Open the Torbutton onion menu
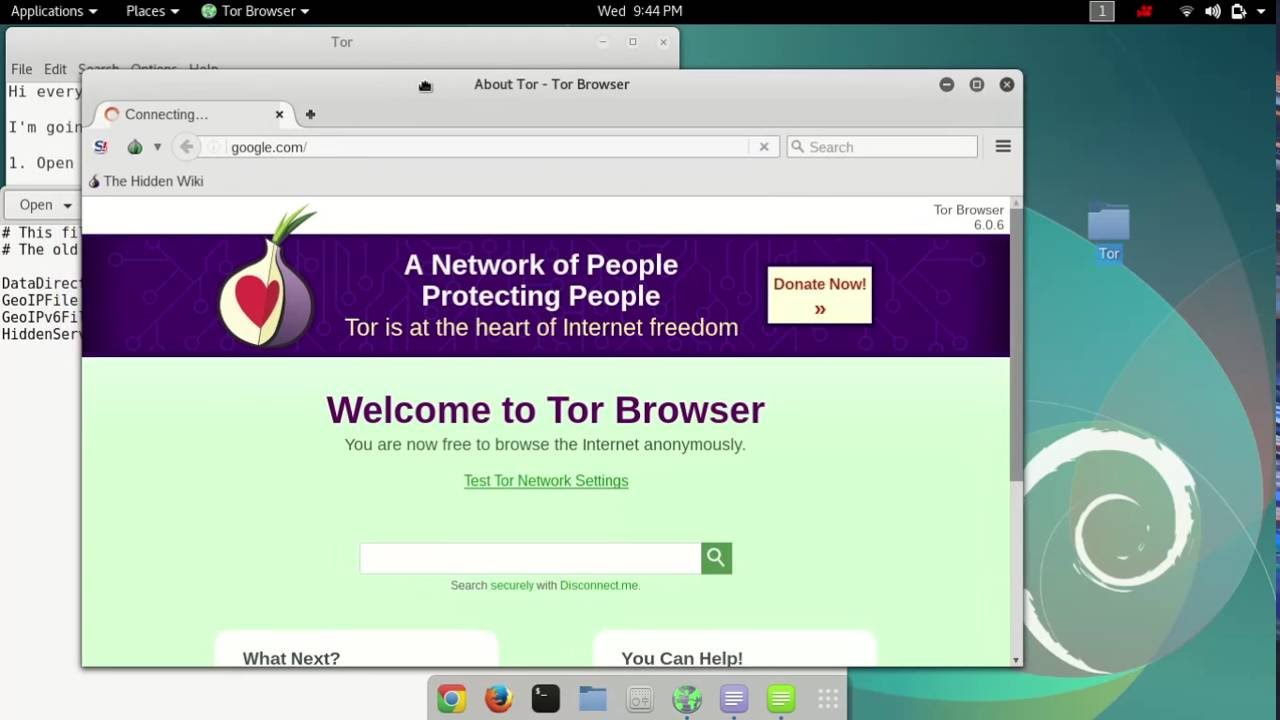The image size is (1280, 720). tap(135, 147)
